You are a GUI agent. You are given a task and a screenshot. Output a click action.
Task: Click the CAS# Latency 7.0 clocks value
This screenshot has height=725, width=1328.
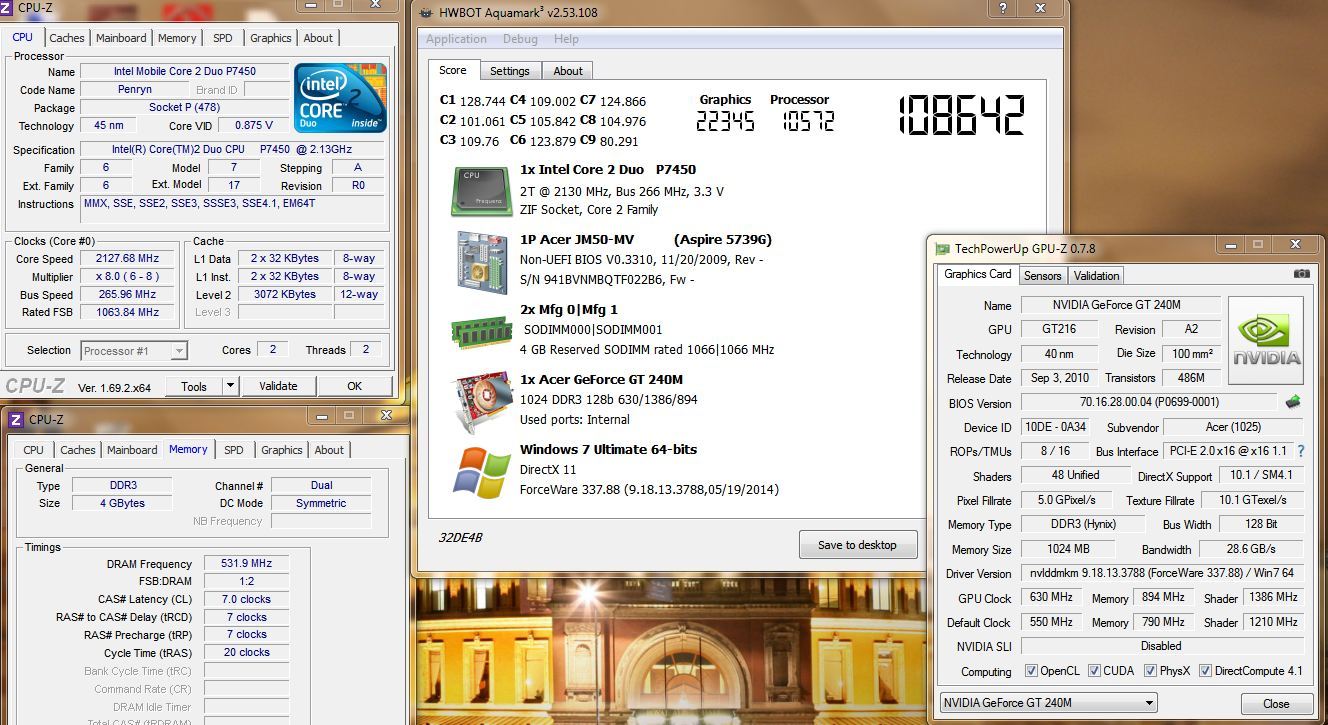[246, 599]
